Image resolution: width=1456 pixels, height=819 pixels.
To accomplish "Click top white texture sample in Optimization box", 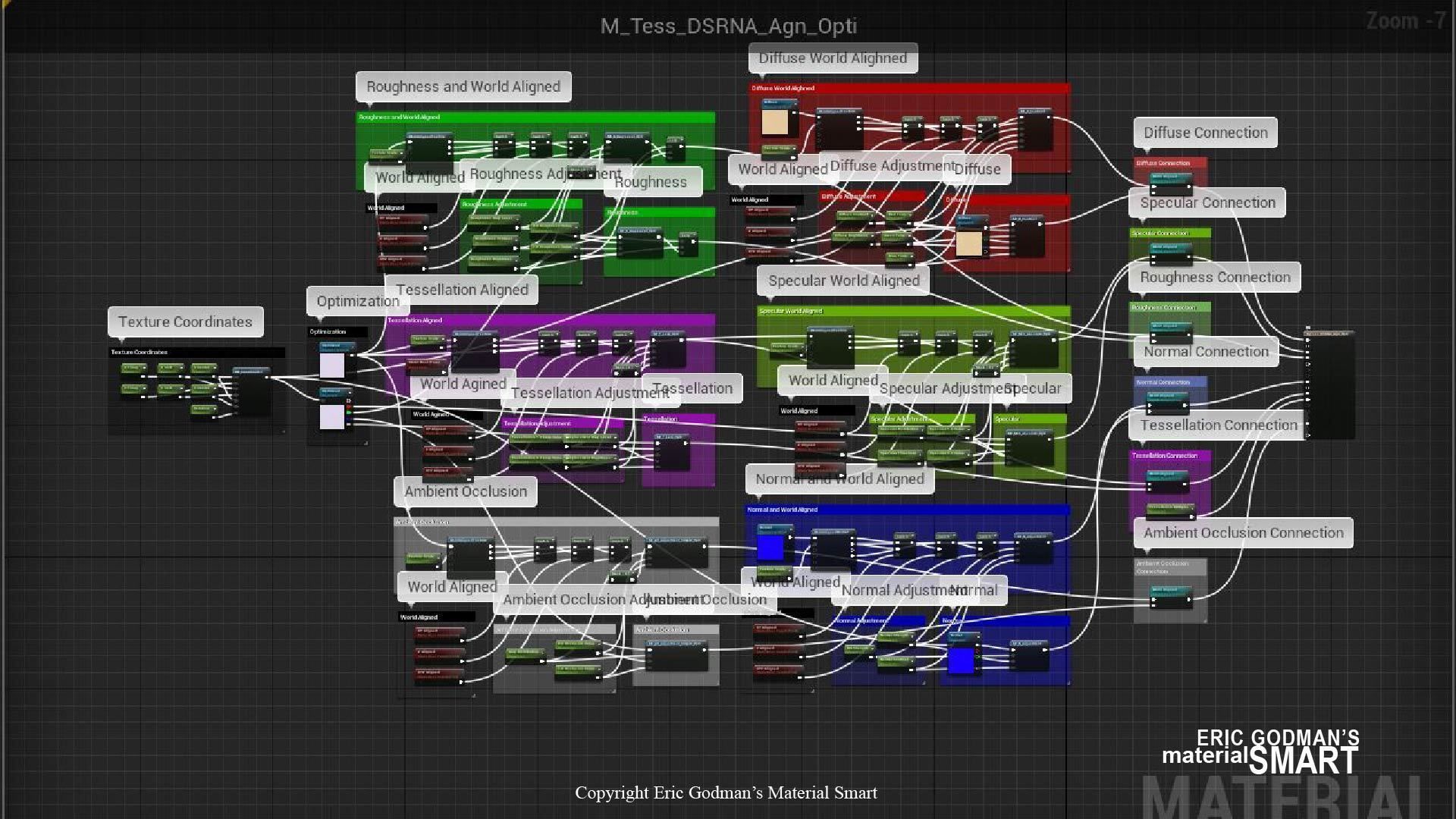I will (331, 366).
